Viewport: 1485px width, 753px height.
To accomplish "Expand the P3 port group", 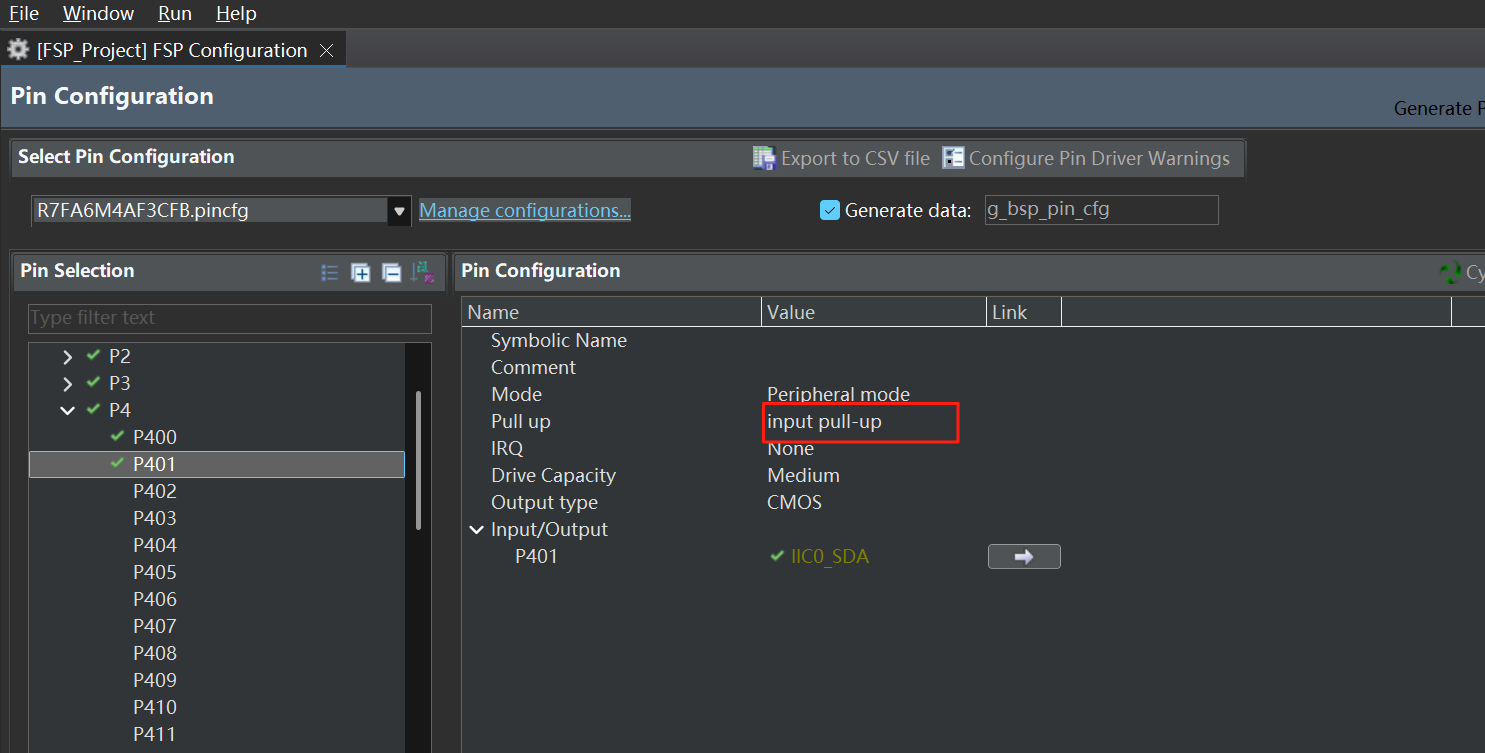I will [67, 383].
